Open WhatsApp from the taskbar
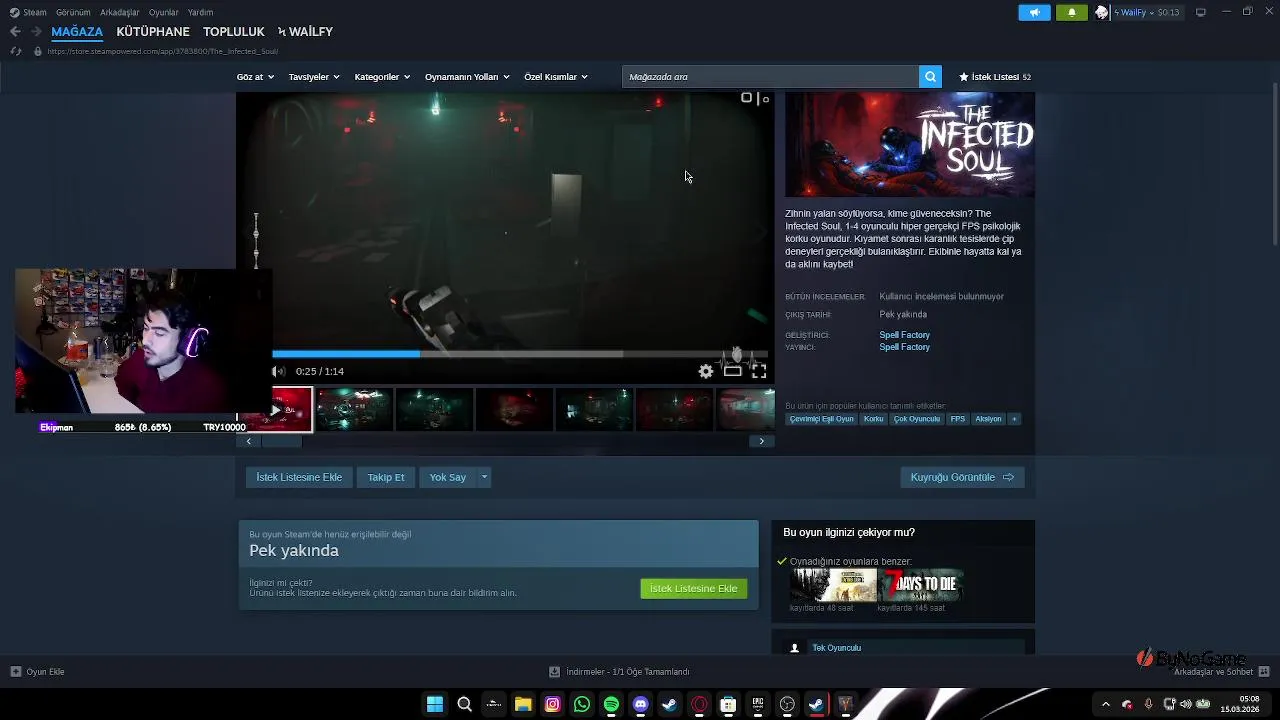 [x=582, y=704]
